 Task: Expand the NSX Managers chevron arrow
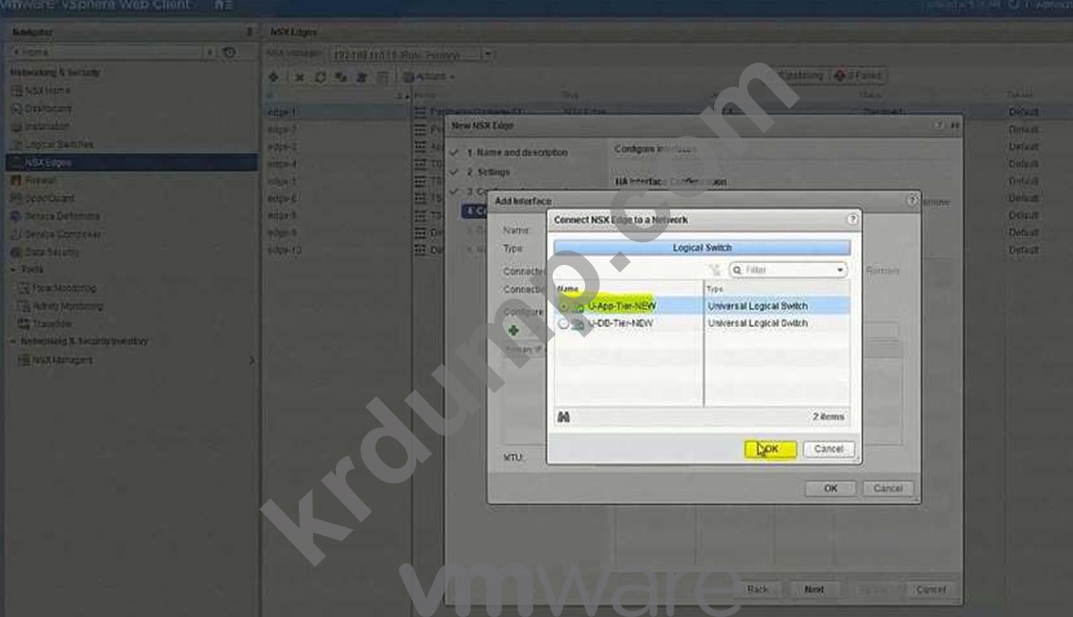[252, 360]
